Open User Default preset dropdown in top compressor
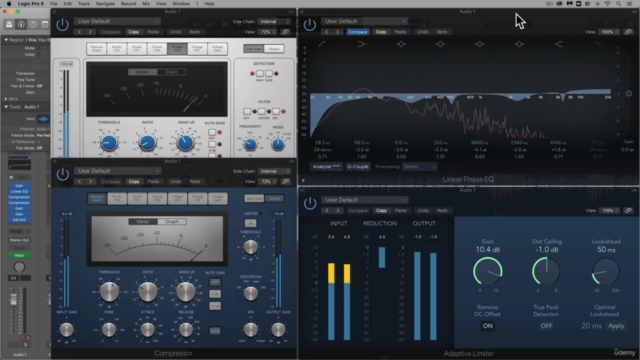This screenshot has height=360, width=640. click(117, 21)
